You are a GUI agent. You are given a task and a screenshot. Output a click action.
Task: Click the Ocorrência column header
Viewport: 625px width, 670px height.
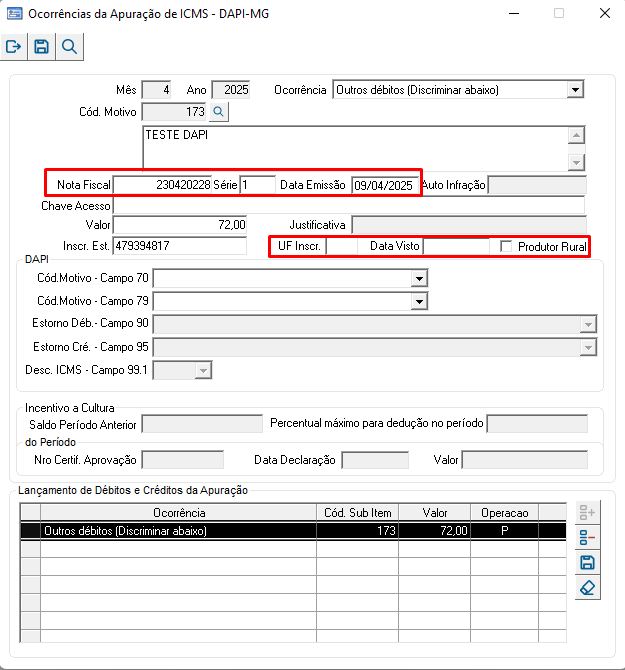click(179, 512)
